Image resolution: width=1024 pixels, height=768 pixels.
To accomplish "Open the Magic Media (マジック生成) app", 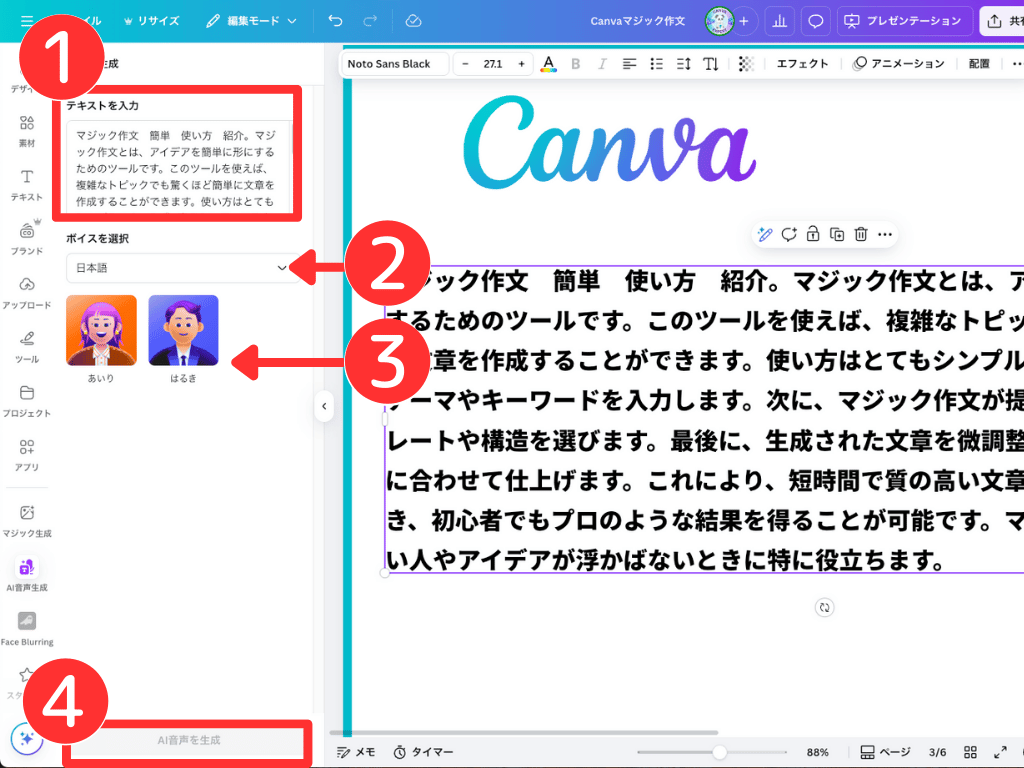I will 27,520.
